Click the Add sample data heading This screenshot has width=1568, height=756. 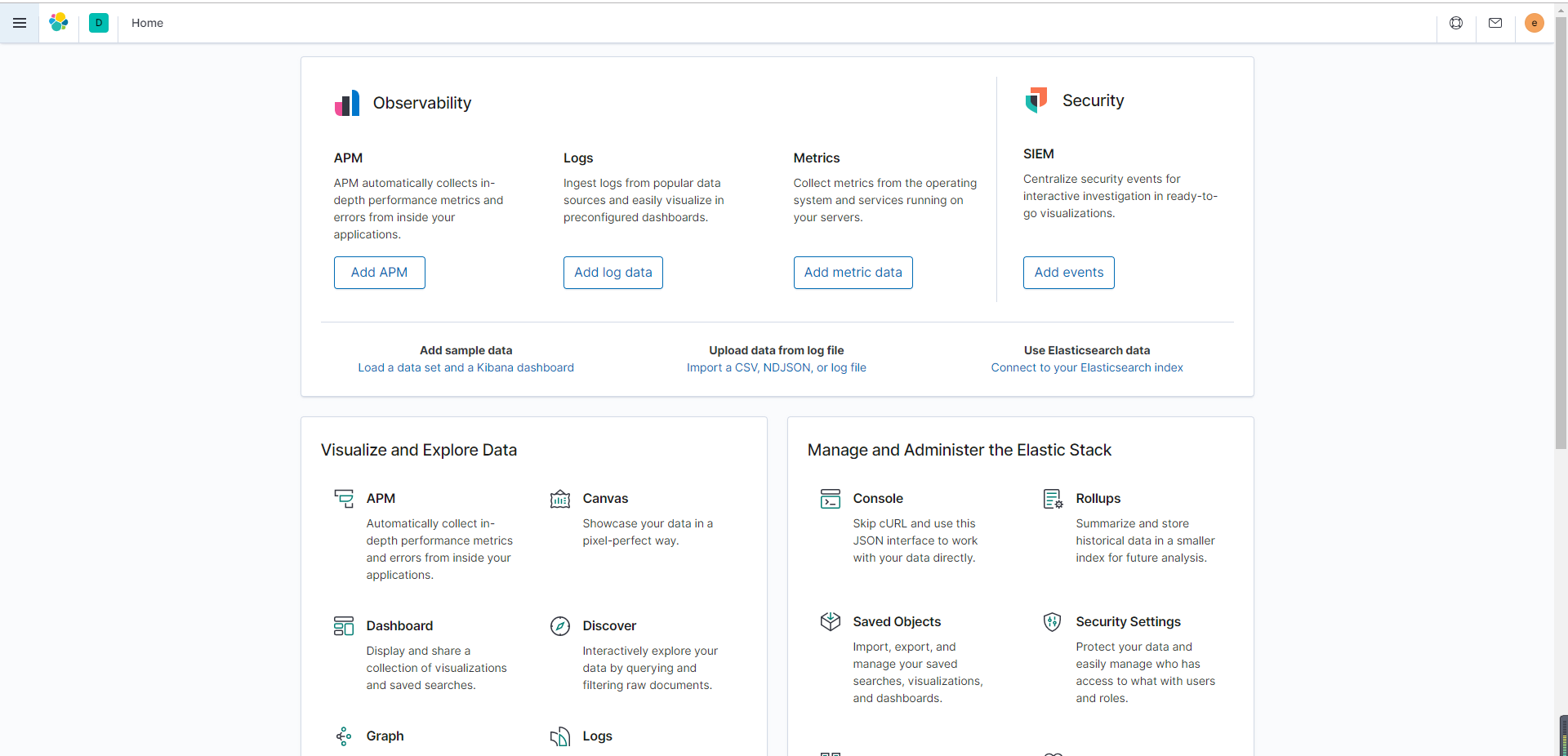tap(466, 351)
